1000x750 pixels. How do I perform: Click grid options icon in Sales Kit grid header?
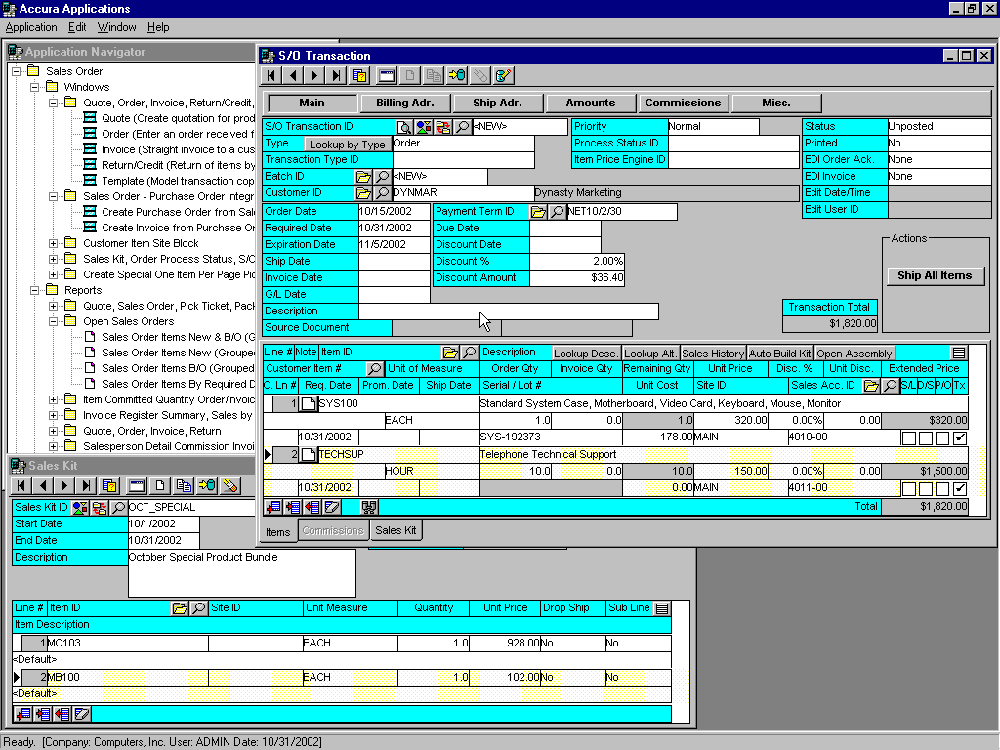(662, 608)
